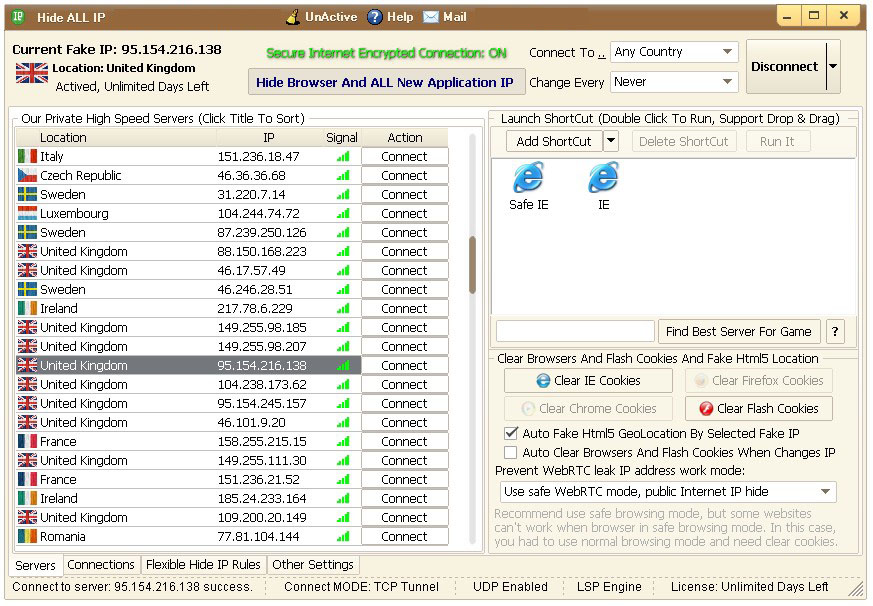Screen dimensions: 873x606
Task: Sort servers by IP column header
Action: click(268, 138)
